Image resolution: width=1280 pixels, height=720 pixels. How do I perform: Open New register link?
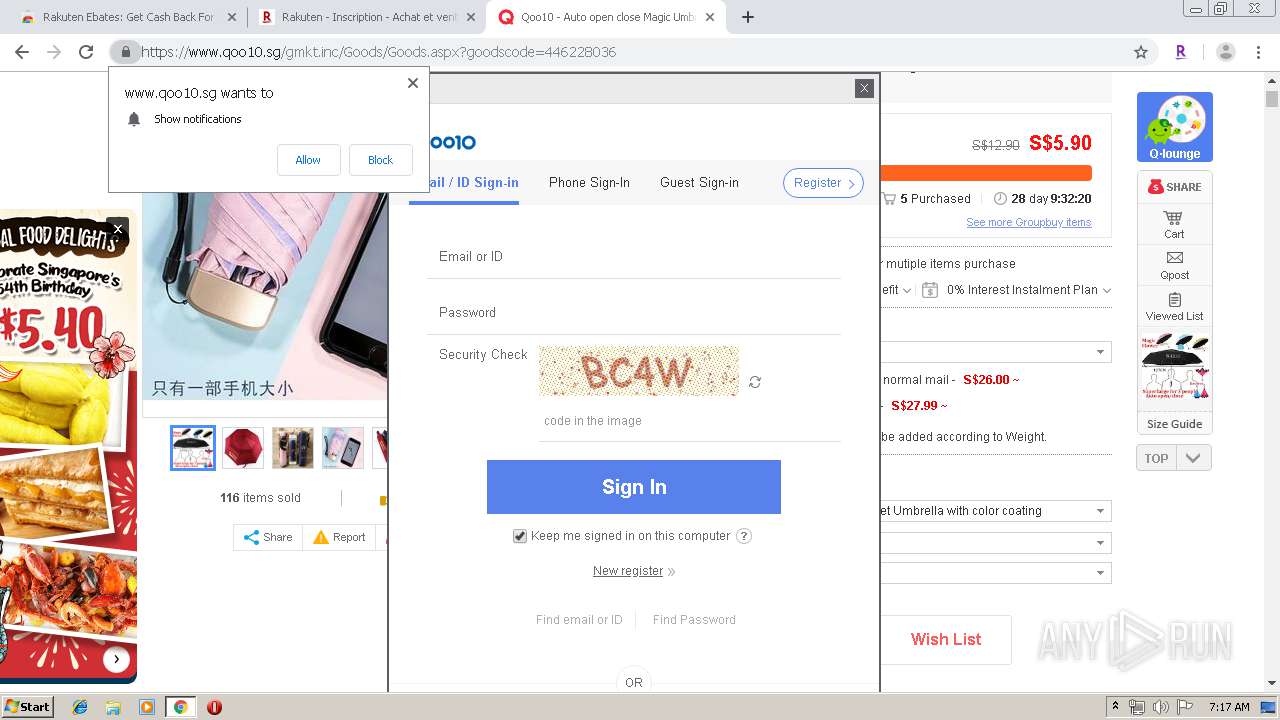pos(628,571)
